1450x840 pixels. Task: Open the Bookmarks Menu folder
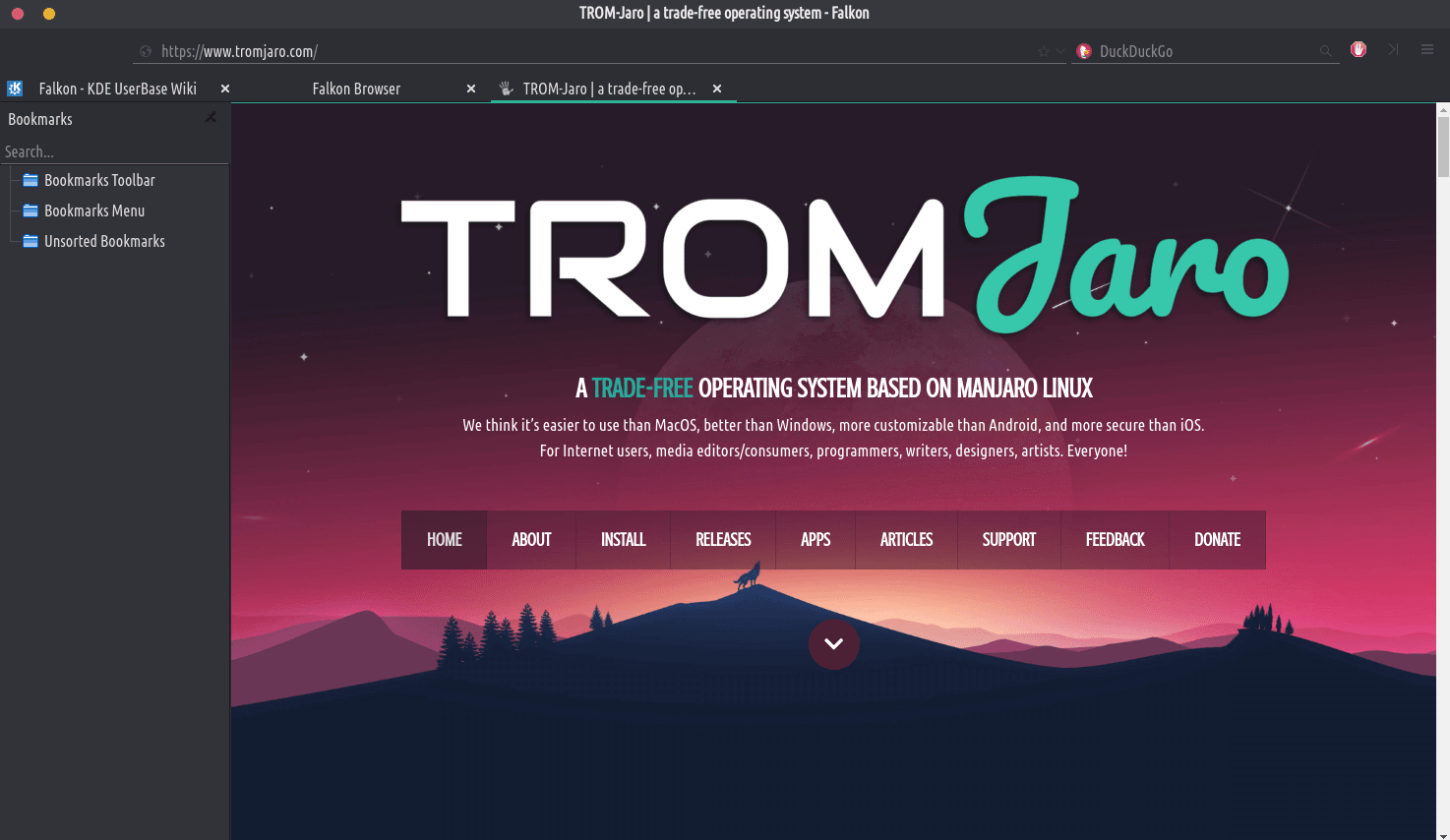(x=93, y=210)
